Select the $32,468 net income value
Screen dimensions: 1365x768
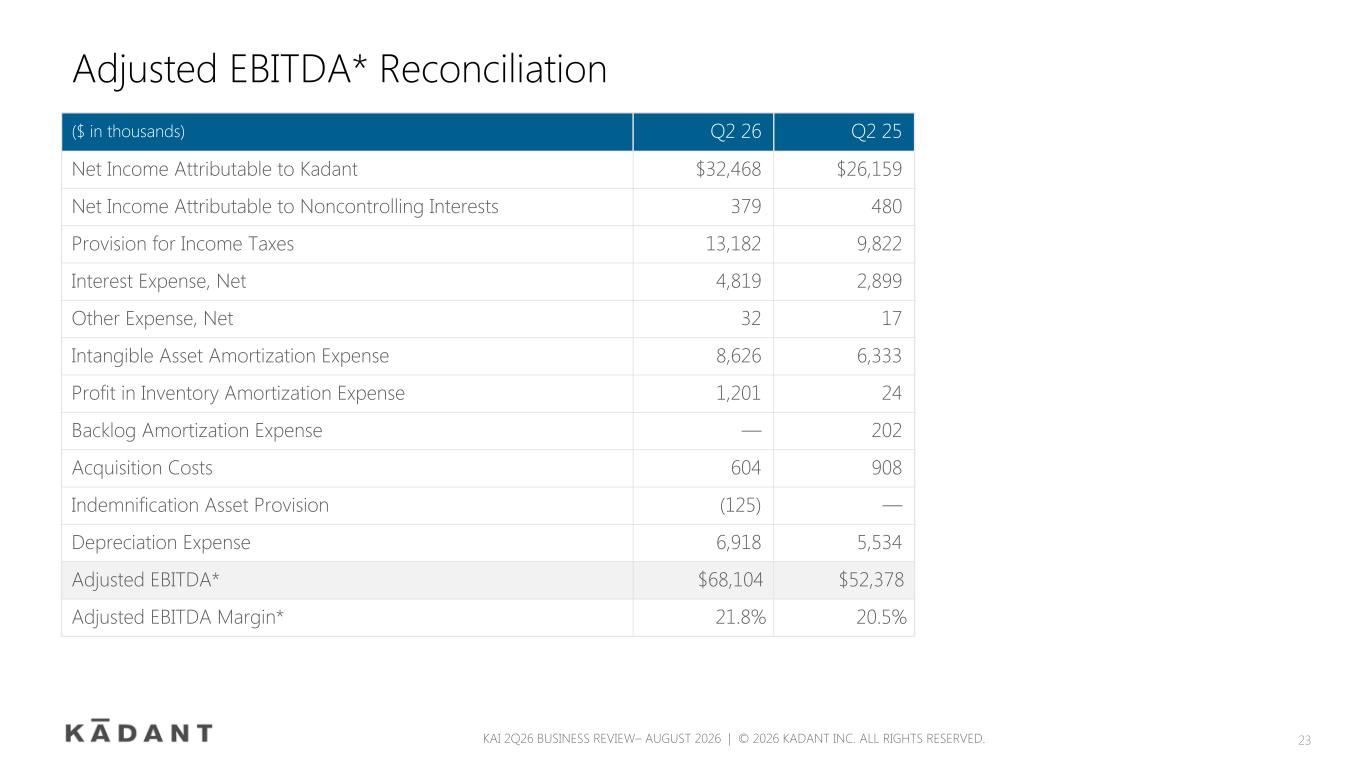tap(728, 170)
